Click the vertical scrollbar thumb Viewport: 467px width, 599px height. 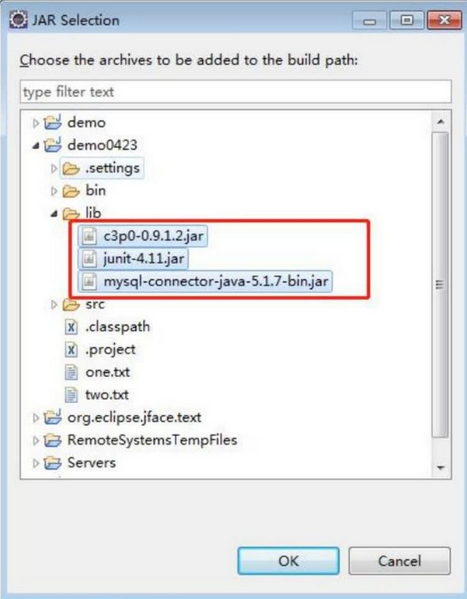(x=441, y=285)
